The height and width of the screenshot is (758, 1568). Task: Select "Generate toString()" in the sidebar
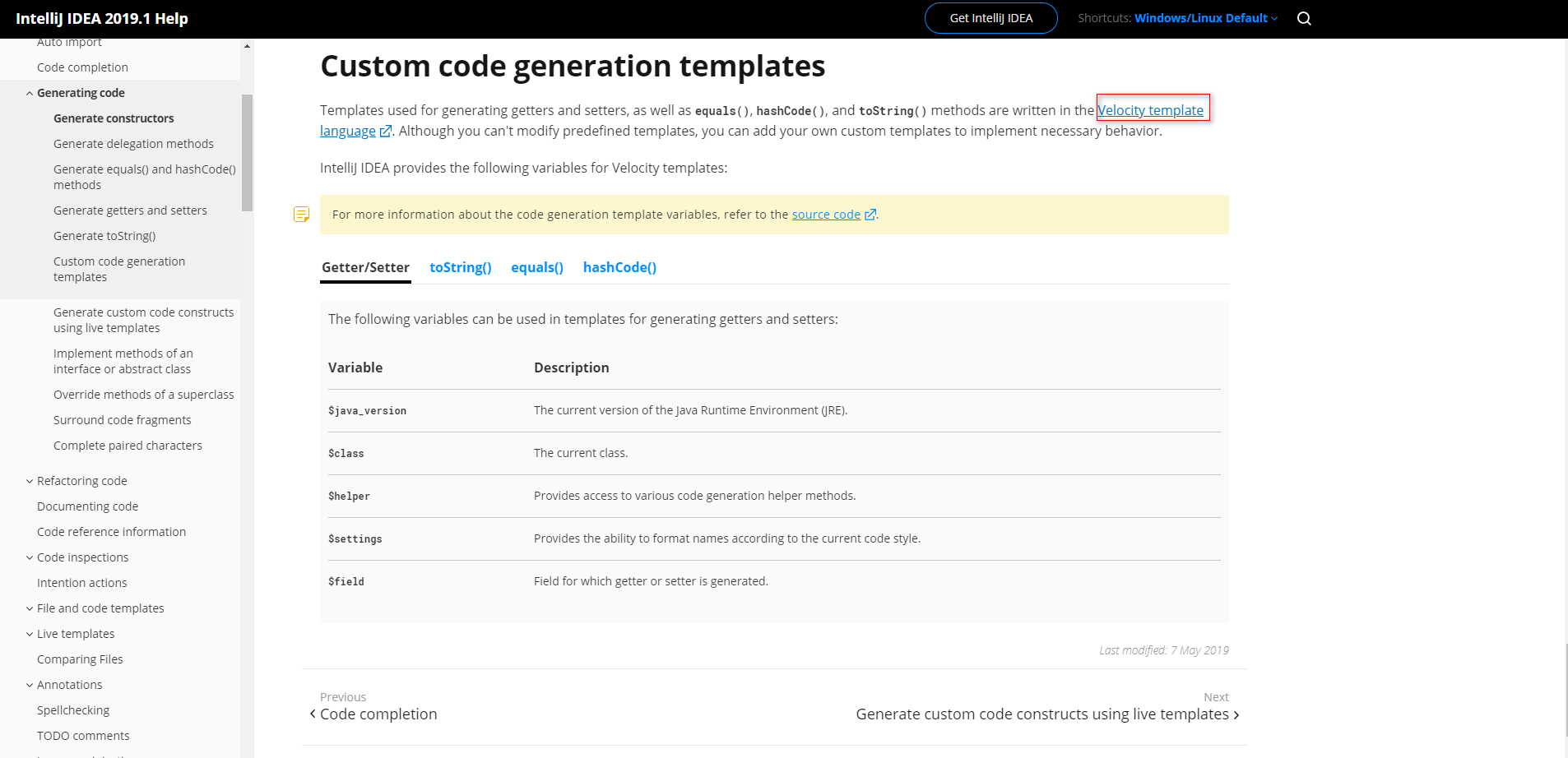(104, 236)
